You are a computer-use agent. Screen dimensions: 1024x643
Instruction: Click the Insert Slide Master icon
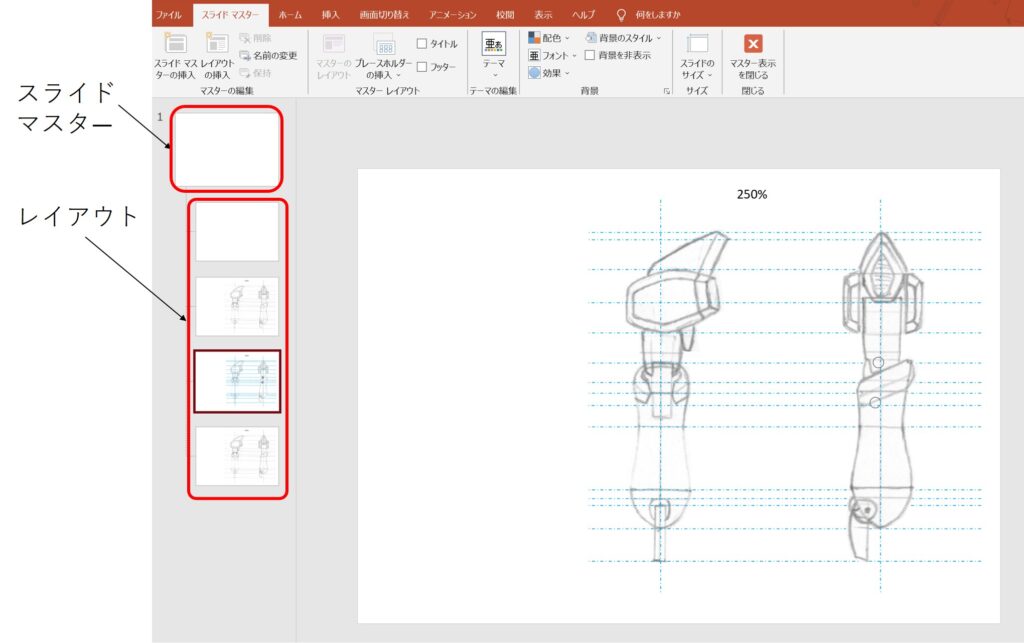175,45
